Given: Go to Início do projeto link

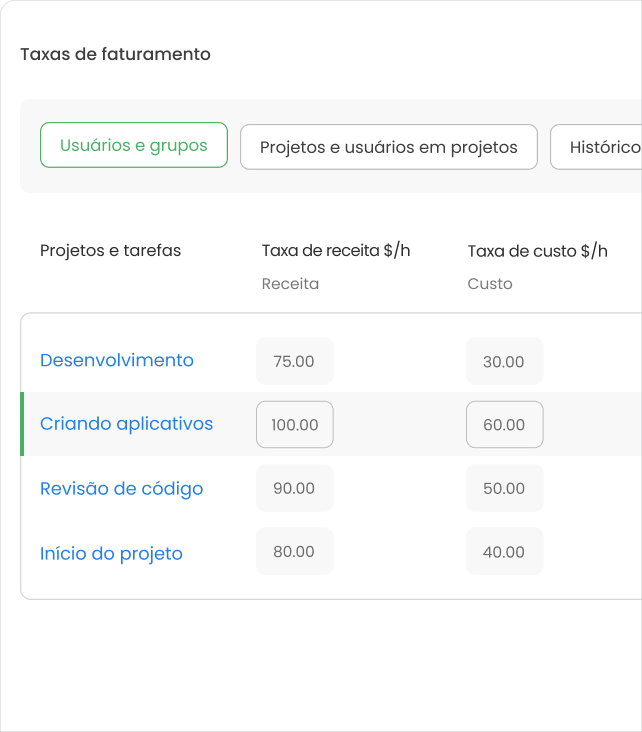Looking at the screenshot, I should [111, 553].
